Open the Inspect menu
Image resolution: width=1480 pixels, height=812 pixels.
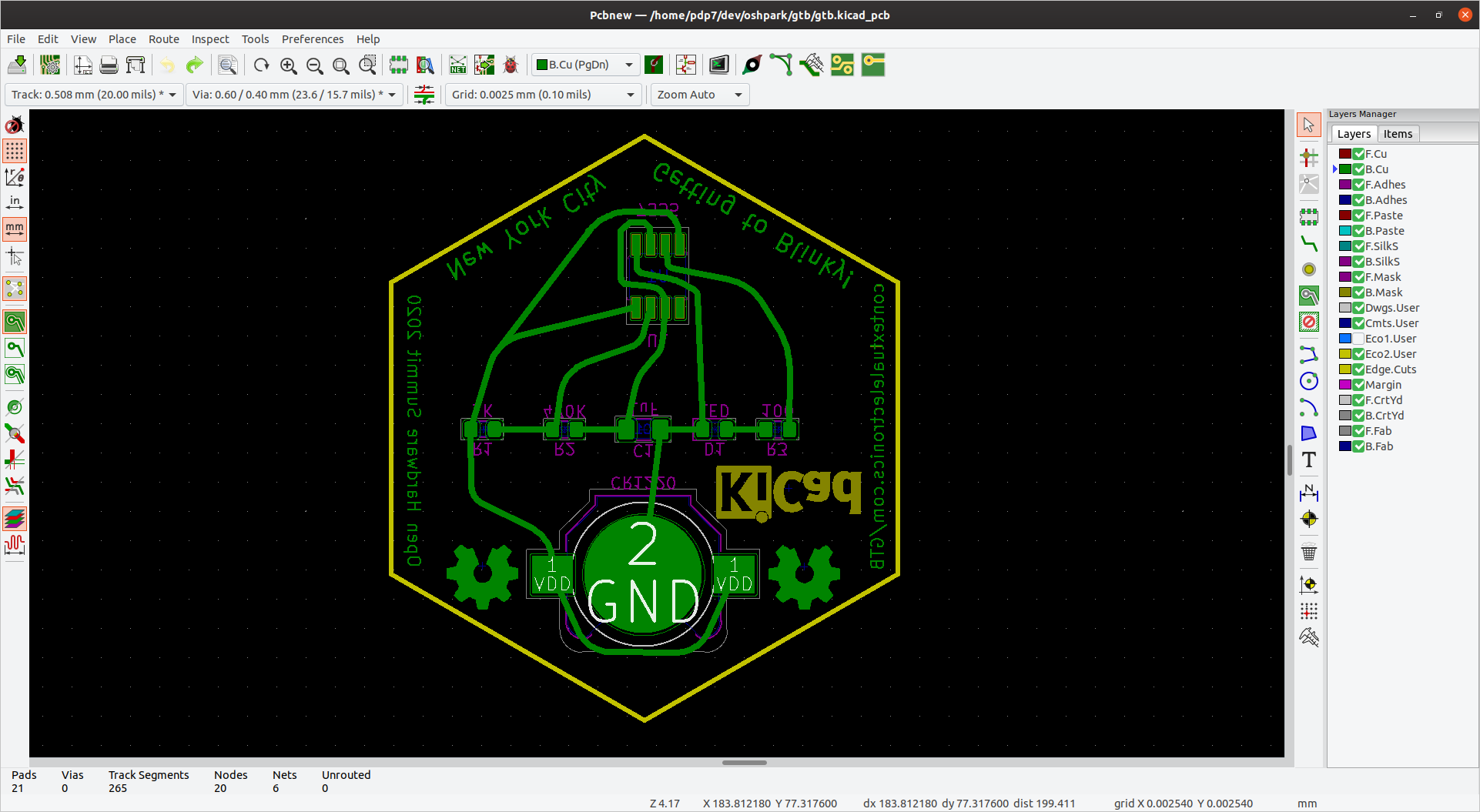210,39
